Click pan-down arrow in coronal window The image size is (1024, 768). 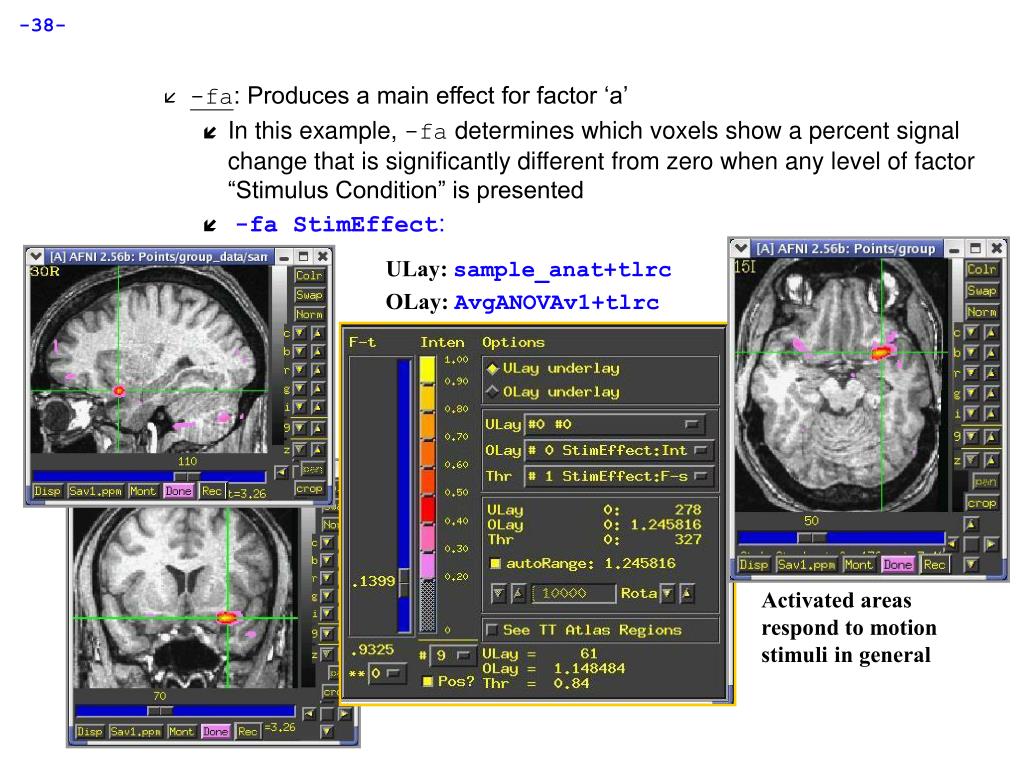327,731
